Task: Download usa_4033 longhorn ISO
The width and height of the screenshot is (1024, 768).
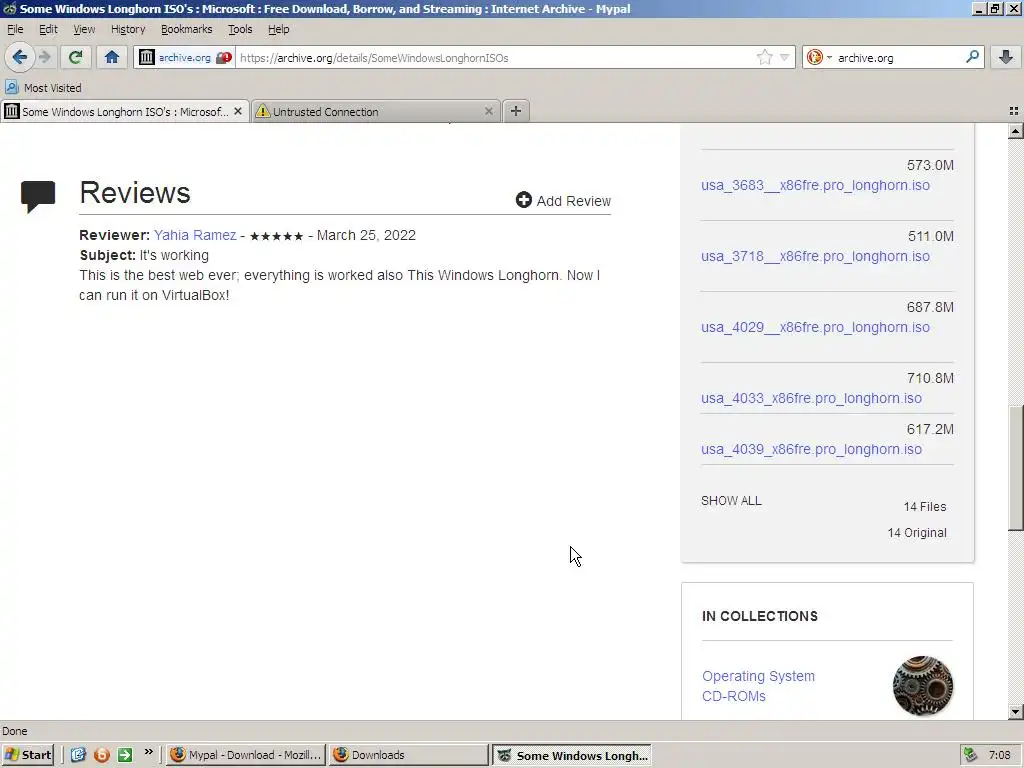Action: [811, 398]
